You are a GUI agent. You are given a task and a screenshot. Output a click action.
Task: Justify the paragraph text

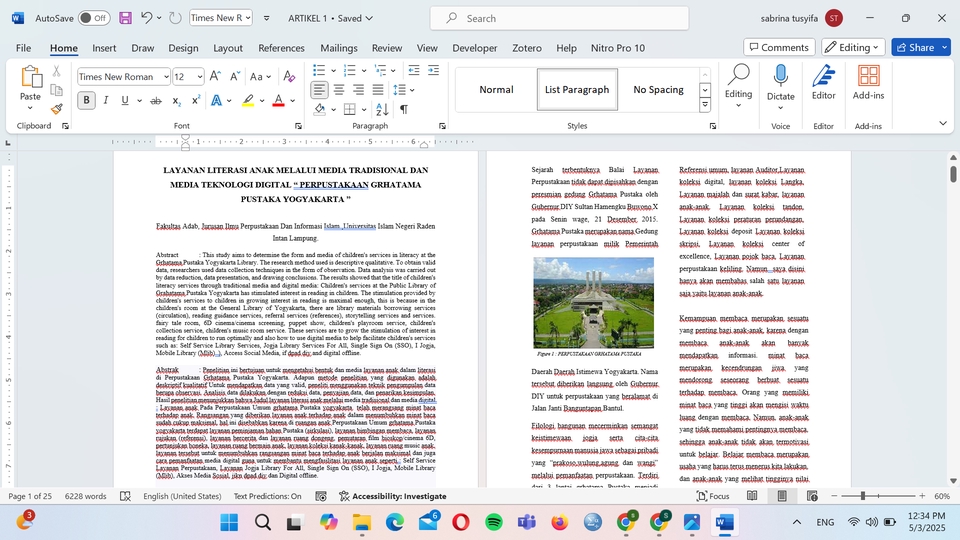pyautogui.click(x=378, y=90)
